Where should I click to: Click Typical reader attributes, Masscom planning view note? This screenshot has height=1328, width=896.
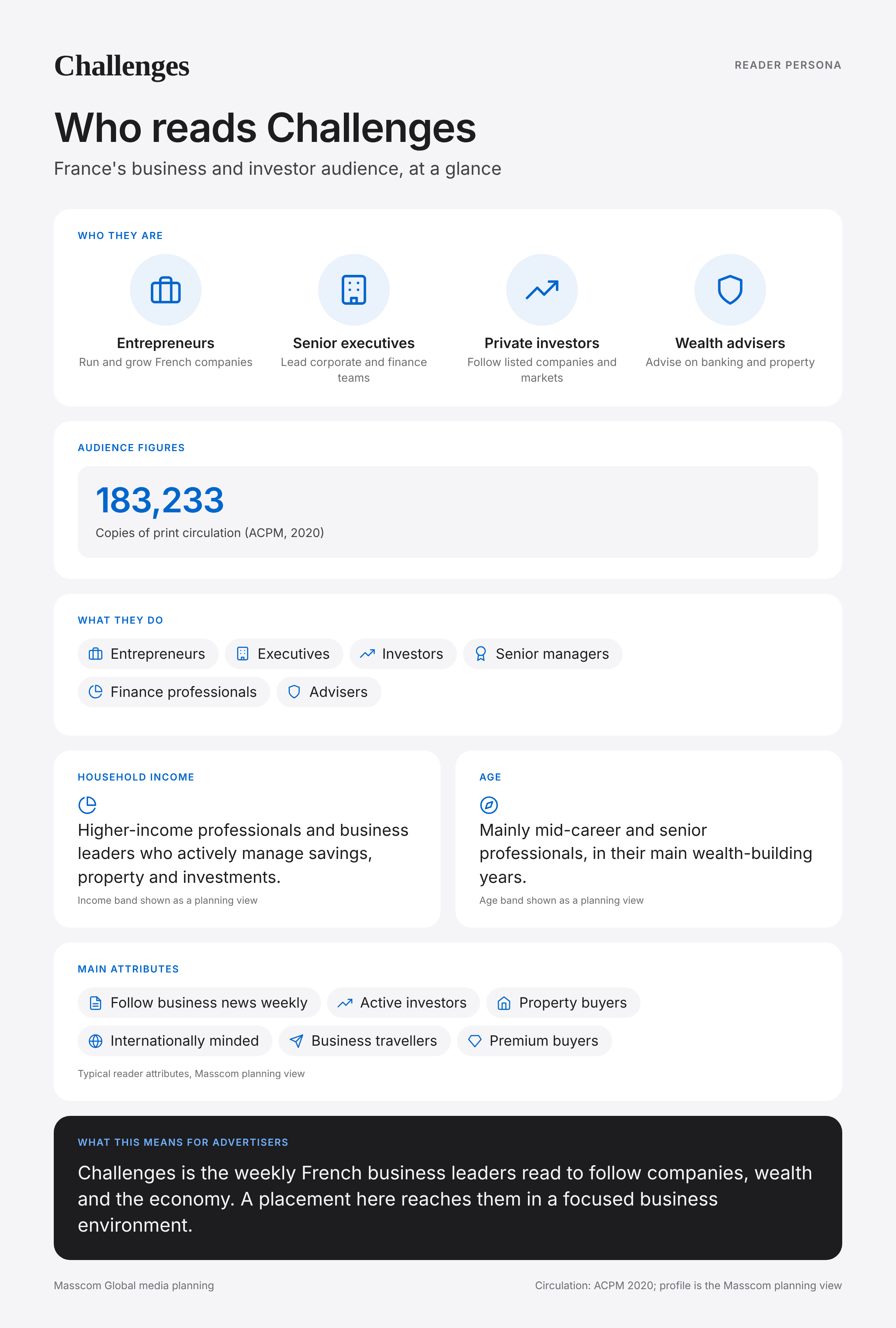coord(191,1074)
